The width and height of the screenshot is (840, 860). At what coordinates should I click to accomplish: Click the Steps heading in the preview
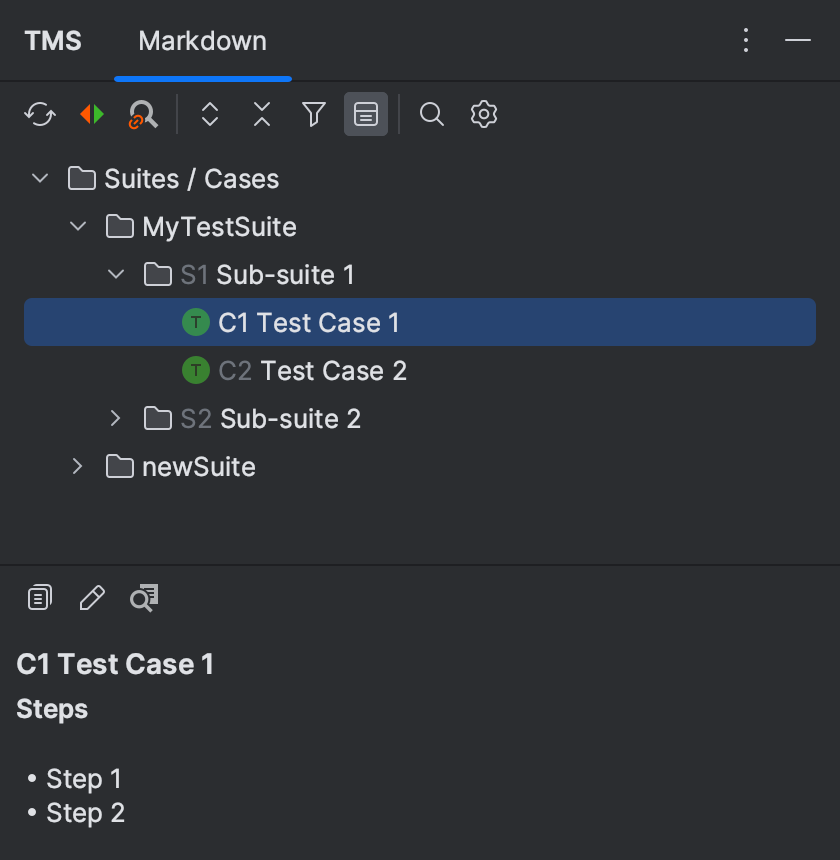click(x=51, y=709)
